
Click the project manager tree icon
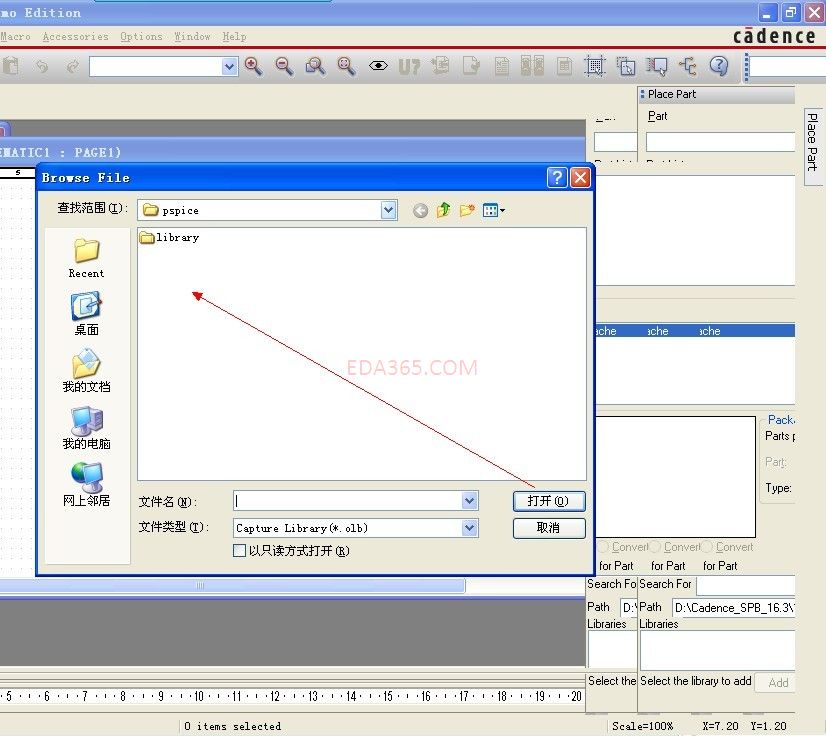(688, 66)
